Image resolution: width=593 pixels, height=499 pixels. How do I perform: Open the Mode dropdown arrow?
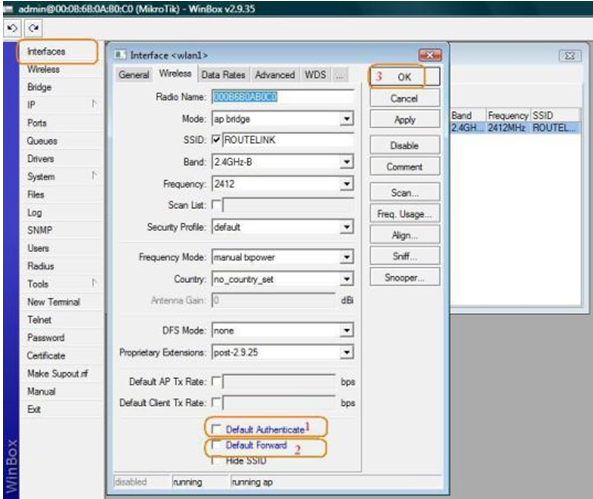pyautogui.click(x=346, y=119)
